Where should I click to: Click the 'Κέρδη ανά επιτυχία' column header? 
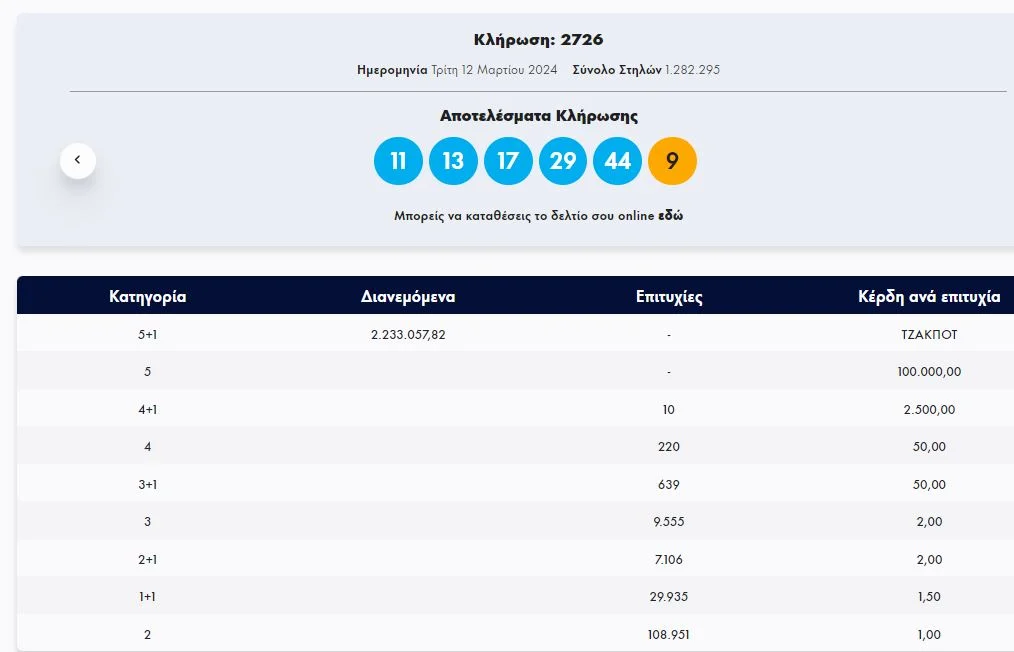(929, 297)
